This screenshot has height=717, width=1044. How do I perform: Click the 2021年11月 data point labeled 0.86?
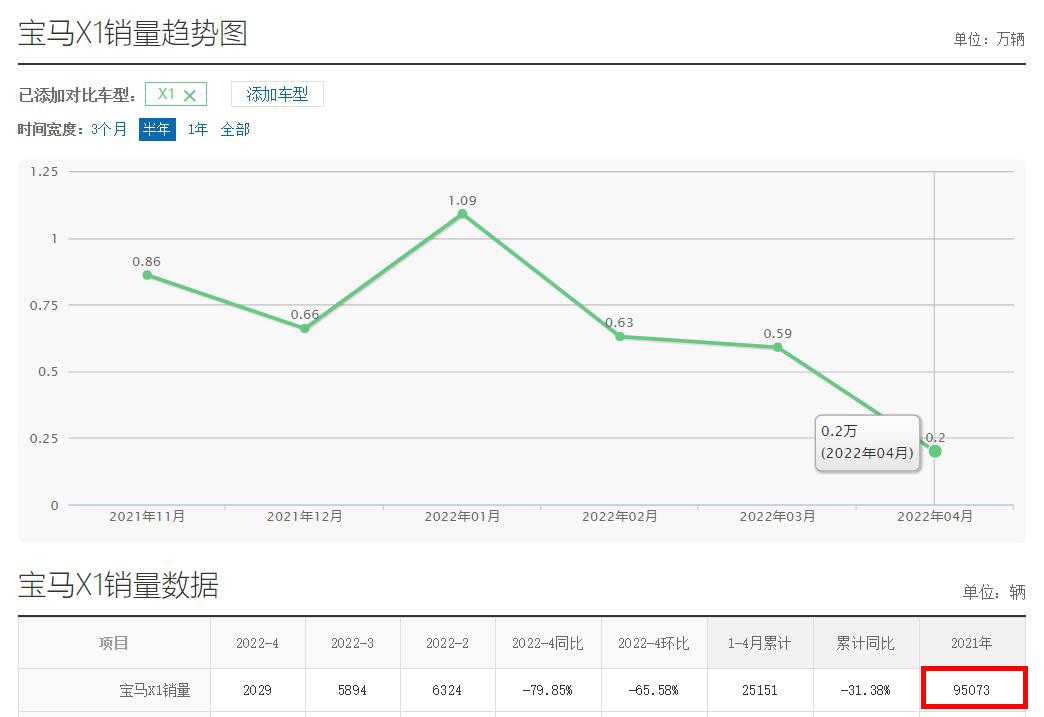(147, 275)
